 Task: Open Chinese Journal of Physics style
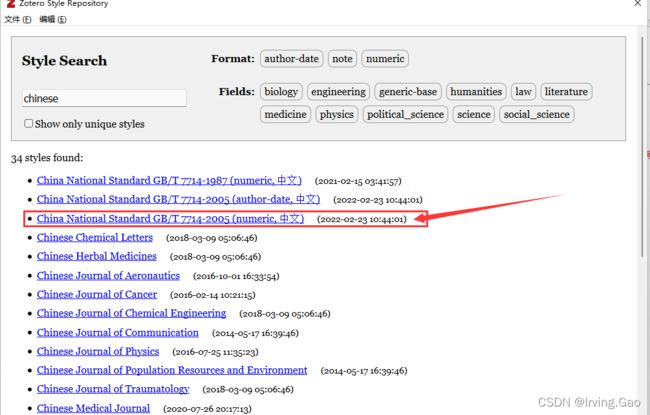(98, 352)
